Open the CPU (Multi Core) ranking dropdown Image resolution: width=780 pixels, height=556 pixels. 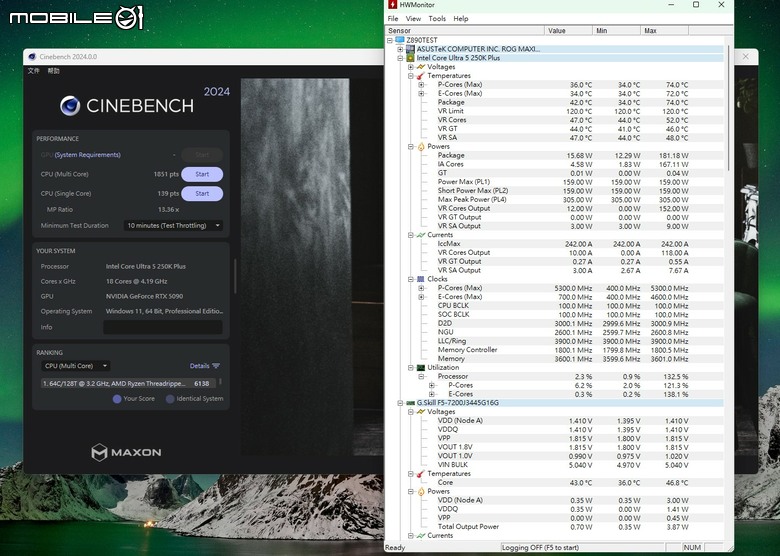click(76, 366)
